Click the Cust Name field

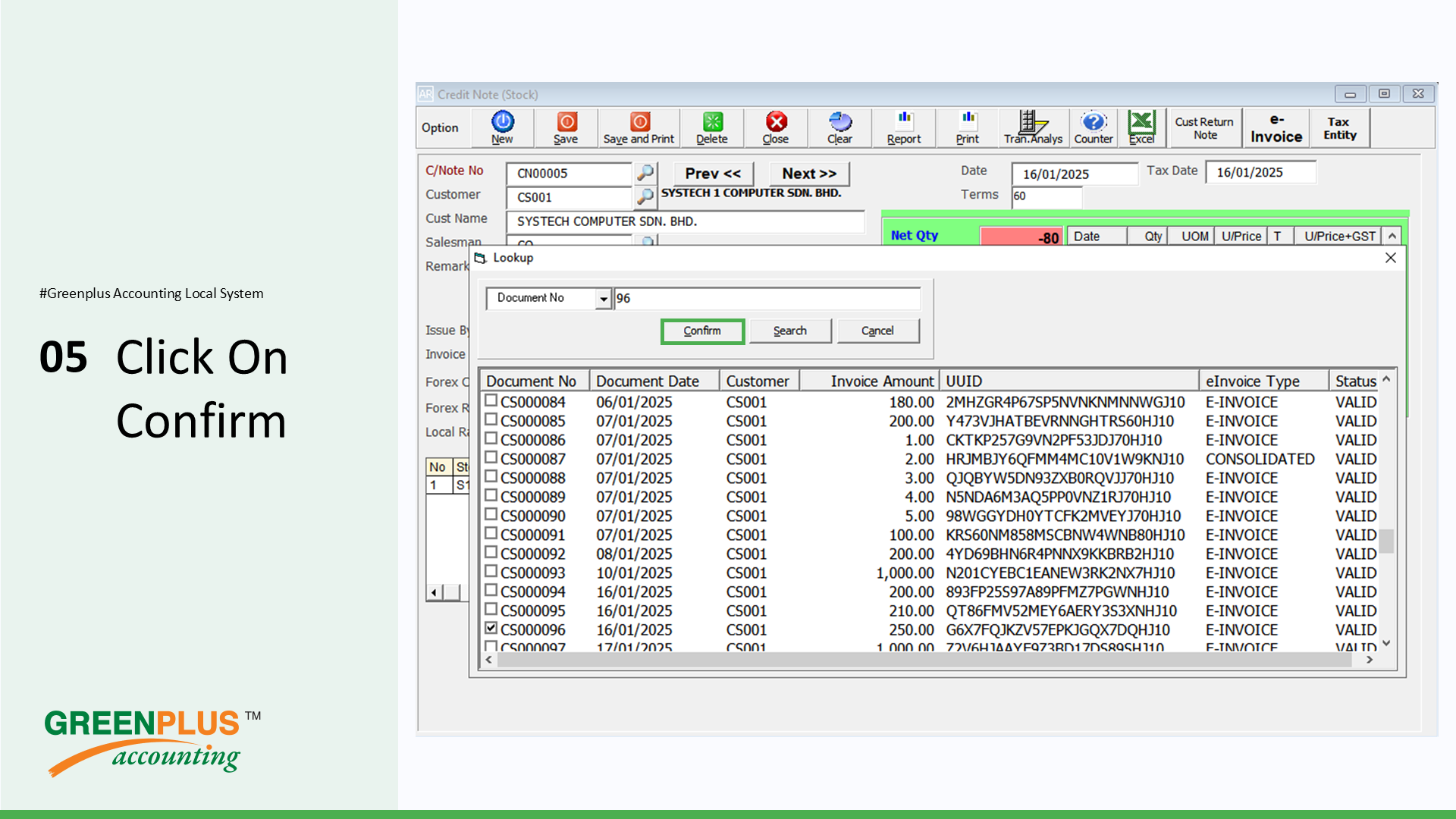686,221
